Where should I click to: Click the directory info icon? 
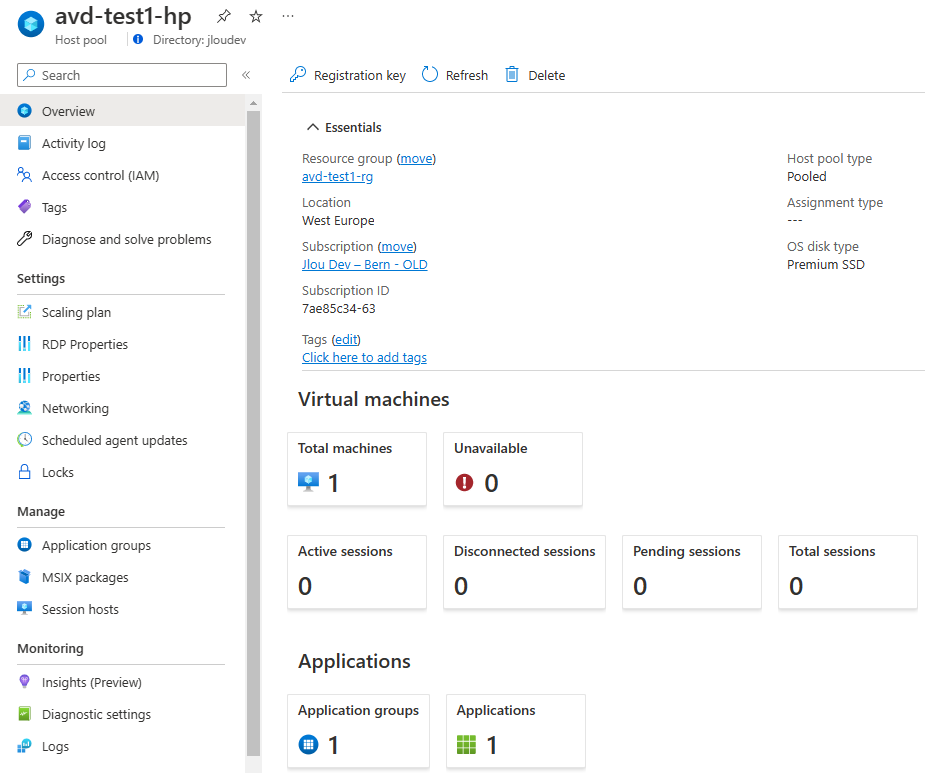pos(138,40)
